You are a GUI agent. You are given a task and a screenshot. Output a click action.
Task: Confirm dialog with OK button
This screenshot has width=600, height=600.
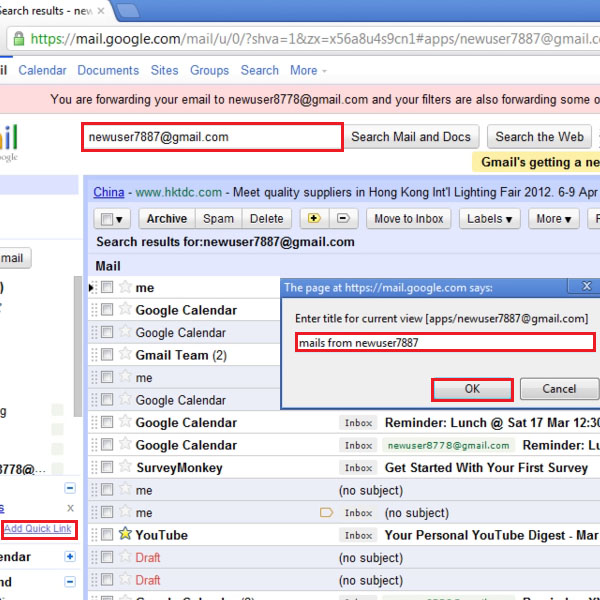pos(472,389)
